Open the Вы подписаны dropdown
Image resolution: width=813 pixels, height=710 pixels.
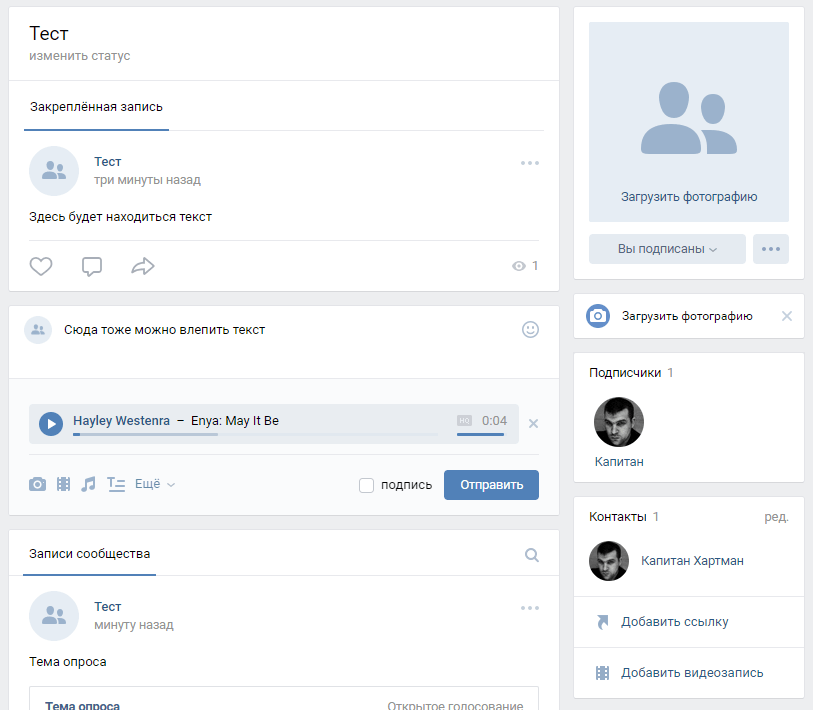tap(667, 249)
